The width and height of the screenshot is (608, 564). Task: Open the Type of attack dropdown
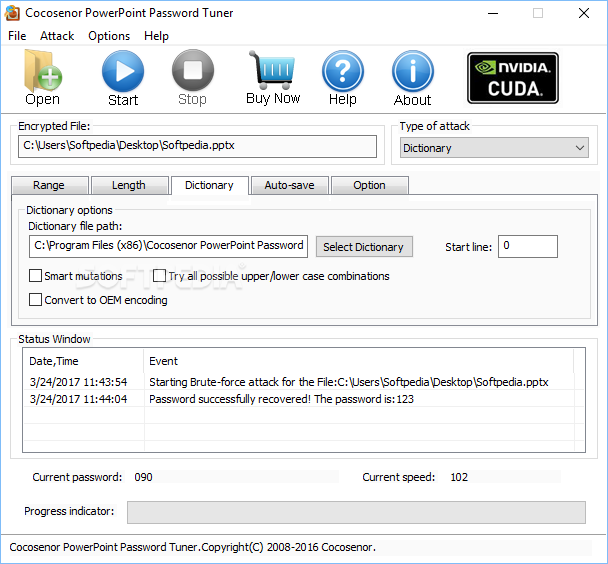[494, 148]
